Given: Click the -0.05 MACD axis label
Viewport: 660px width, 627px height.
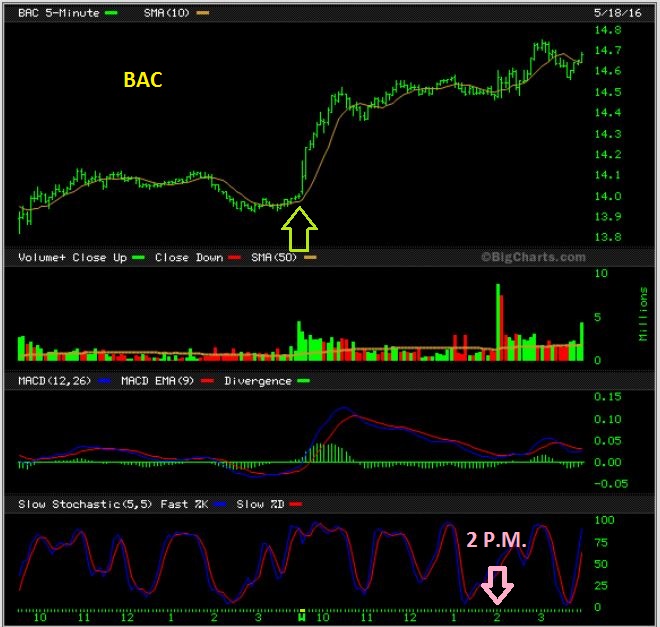Looking at the screenshot, I should (611, 484).
